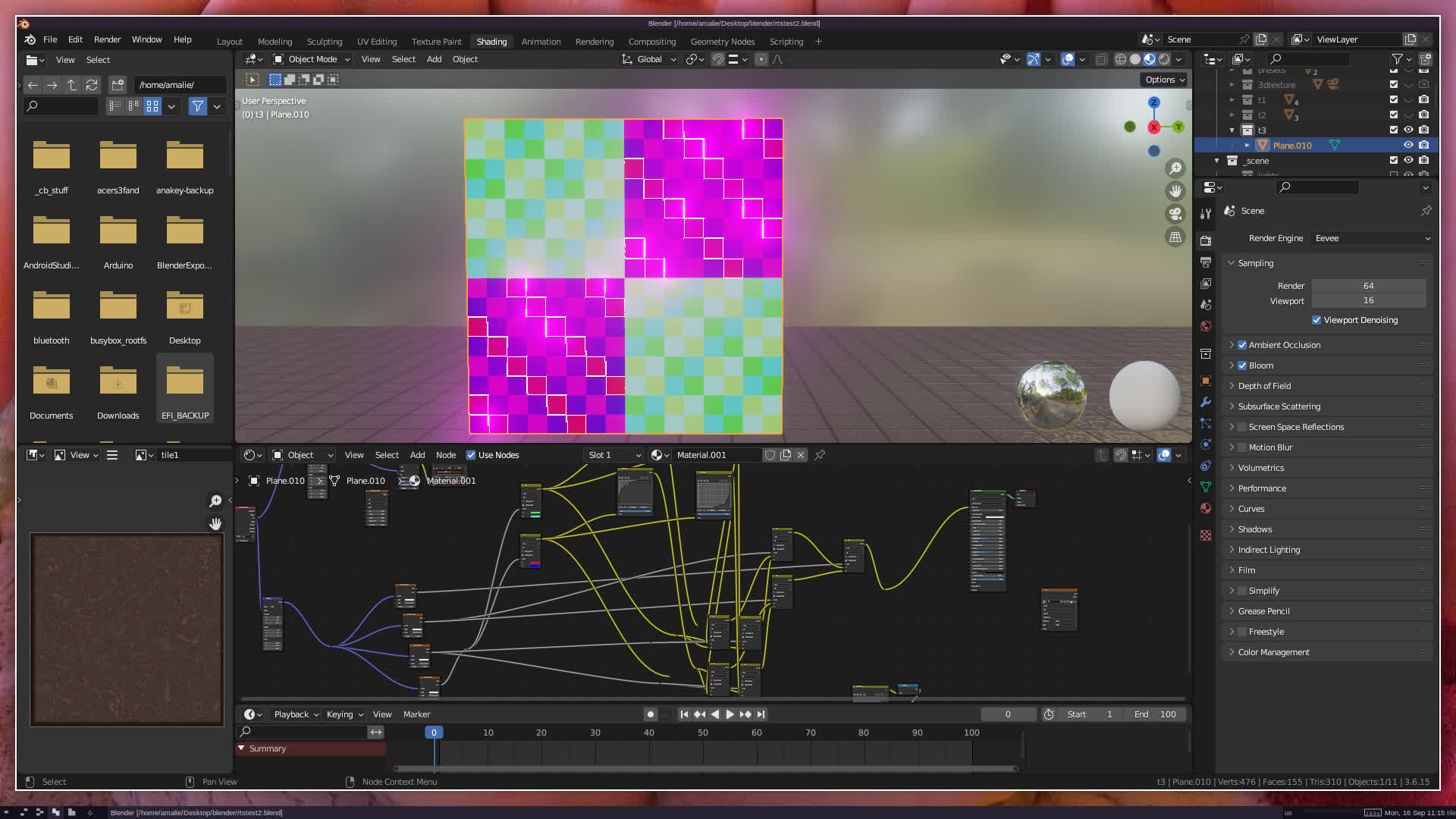Image resolution: width=1456 pixels, height=819 pixels.
Task: Click the filter funnel icon in file browser
Action: pyautogui.click(x=197, y=106)
